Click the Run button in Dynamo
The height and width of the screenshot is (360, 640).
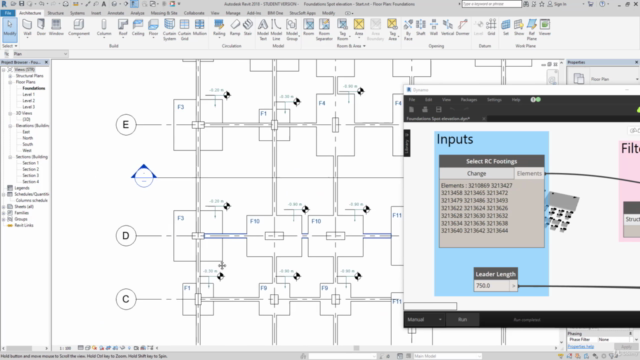[x=462, y=320]
